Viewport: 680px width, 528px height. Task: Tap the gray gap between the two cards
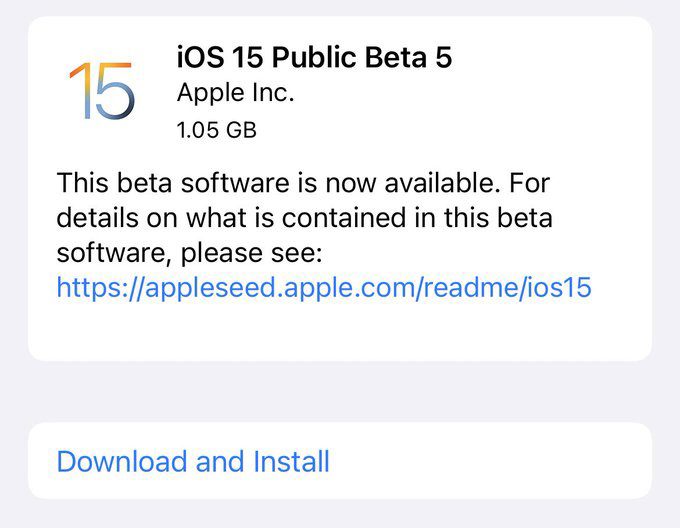click(340, 392)
